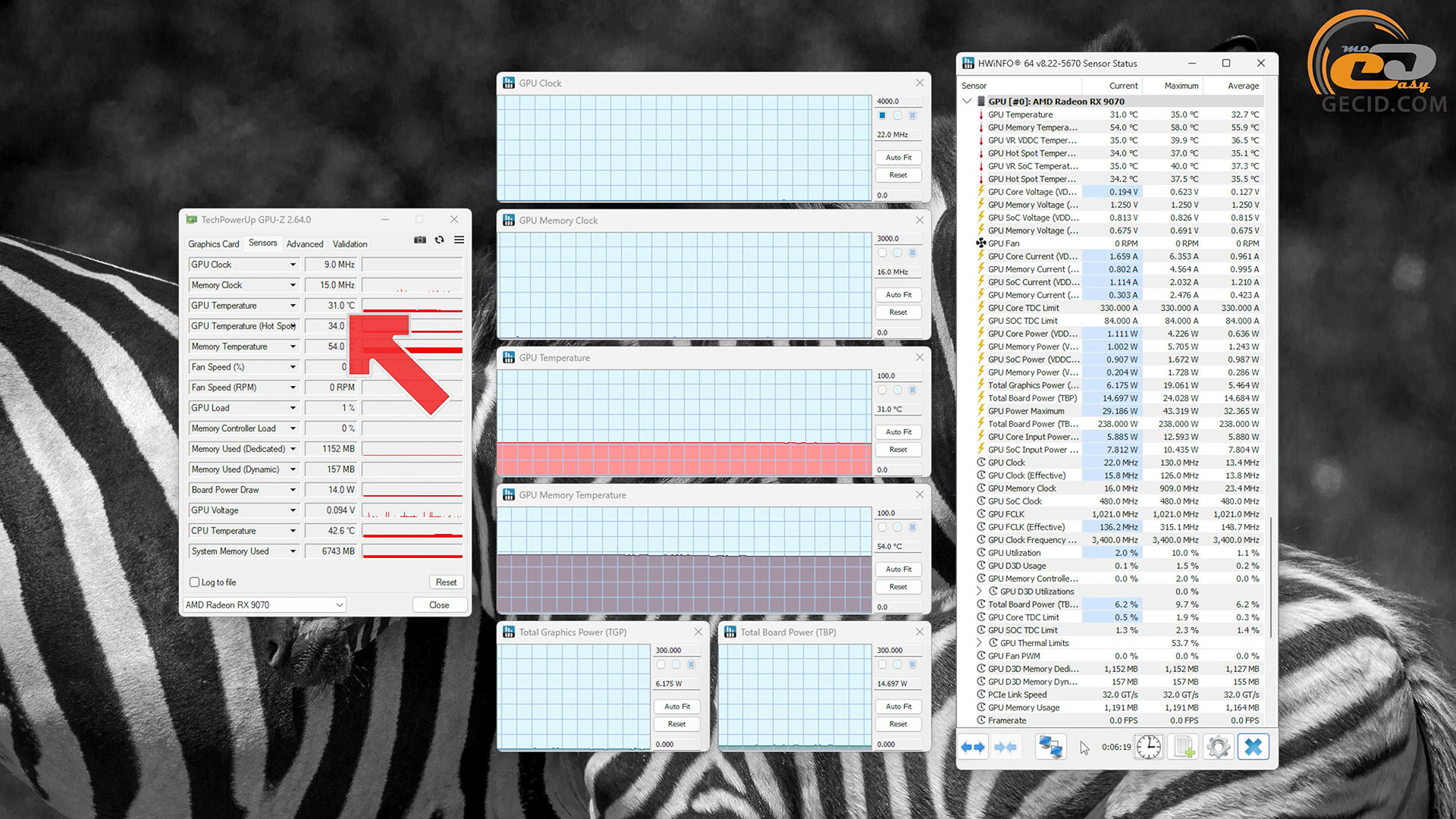Screen dimensions: 1456x819
Task: Click the GPU chip icon beside GPU [#0] header
Action: pos(981,102)
